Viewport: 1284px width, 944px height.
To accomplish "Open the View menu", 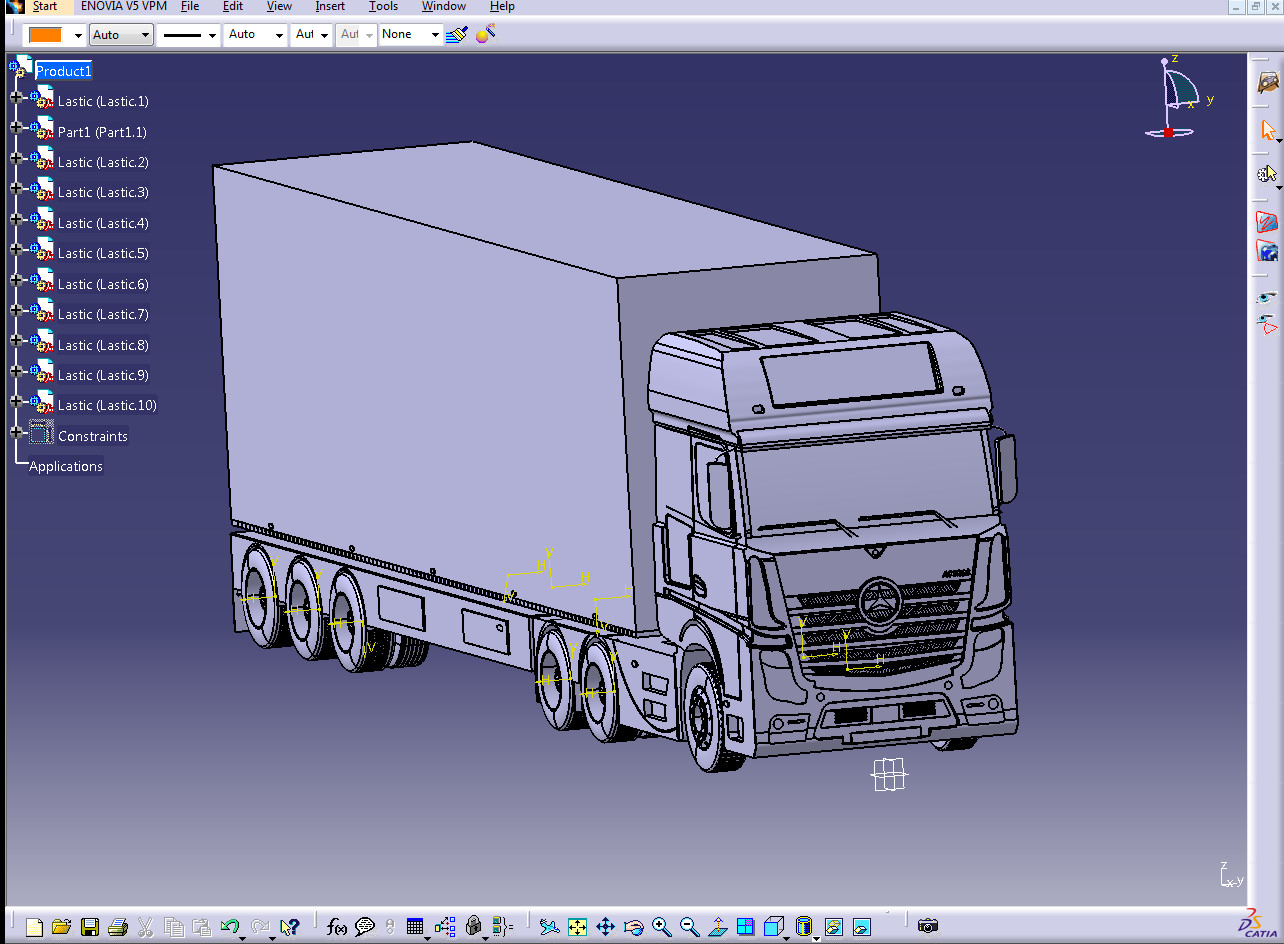I will [279, 6].
